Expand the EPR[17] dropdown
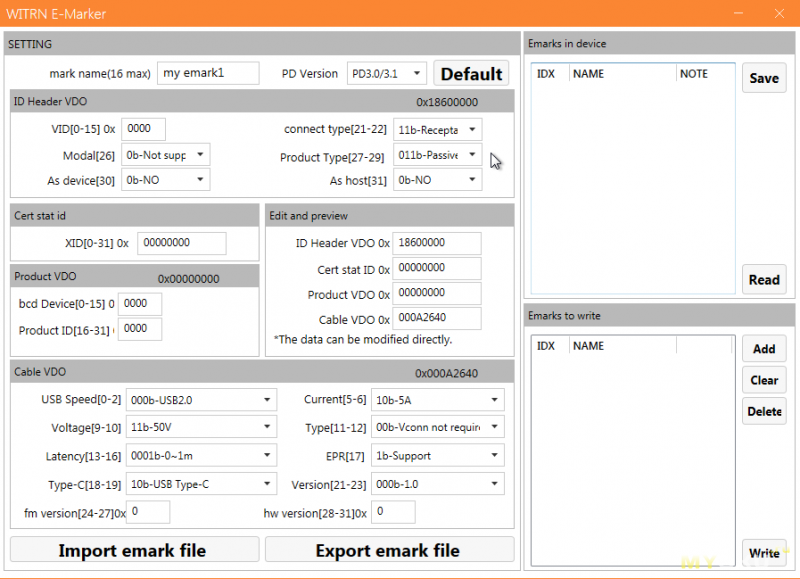This screenshot has height=579, width=800. pos(437,456)
